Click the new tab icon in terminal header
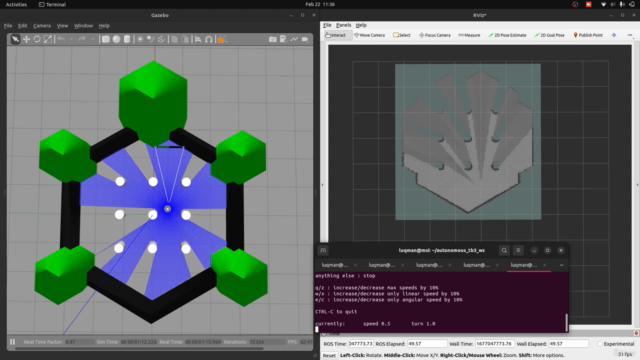The width and height of the screenshot is (640, 360). pyautogui.click(x=323, y=251)
